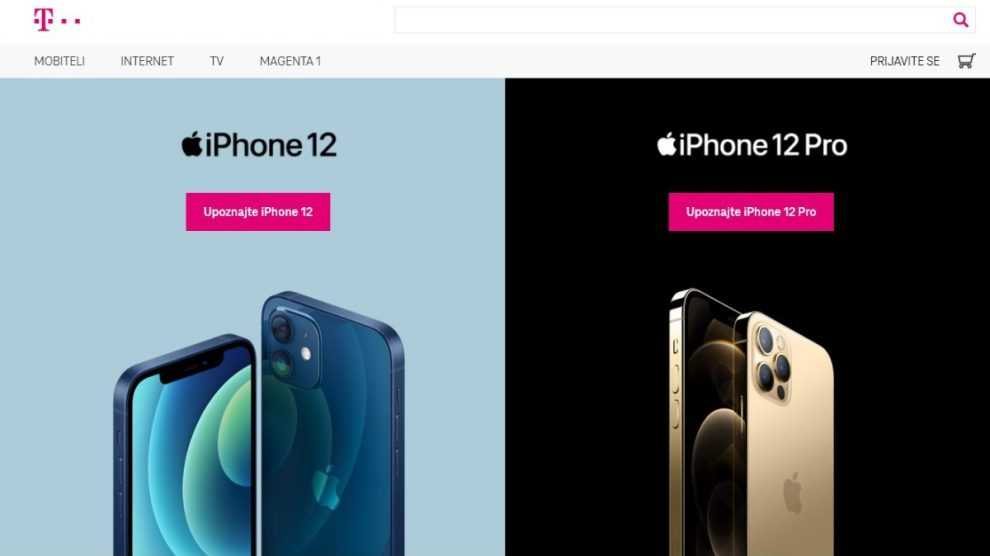Click the magenta search magnifier icon
990x556 pixels.
tap(960, 20)
